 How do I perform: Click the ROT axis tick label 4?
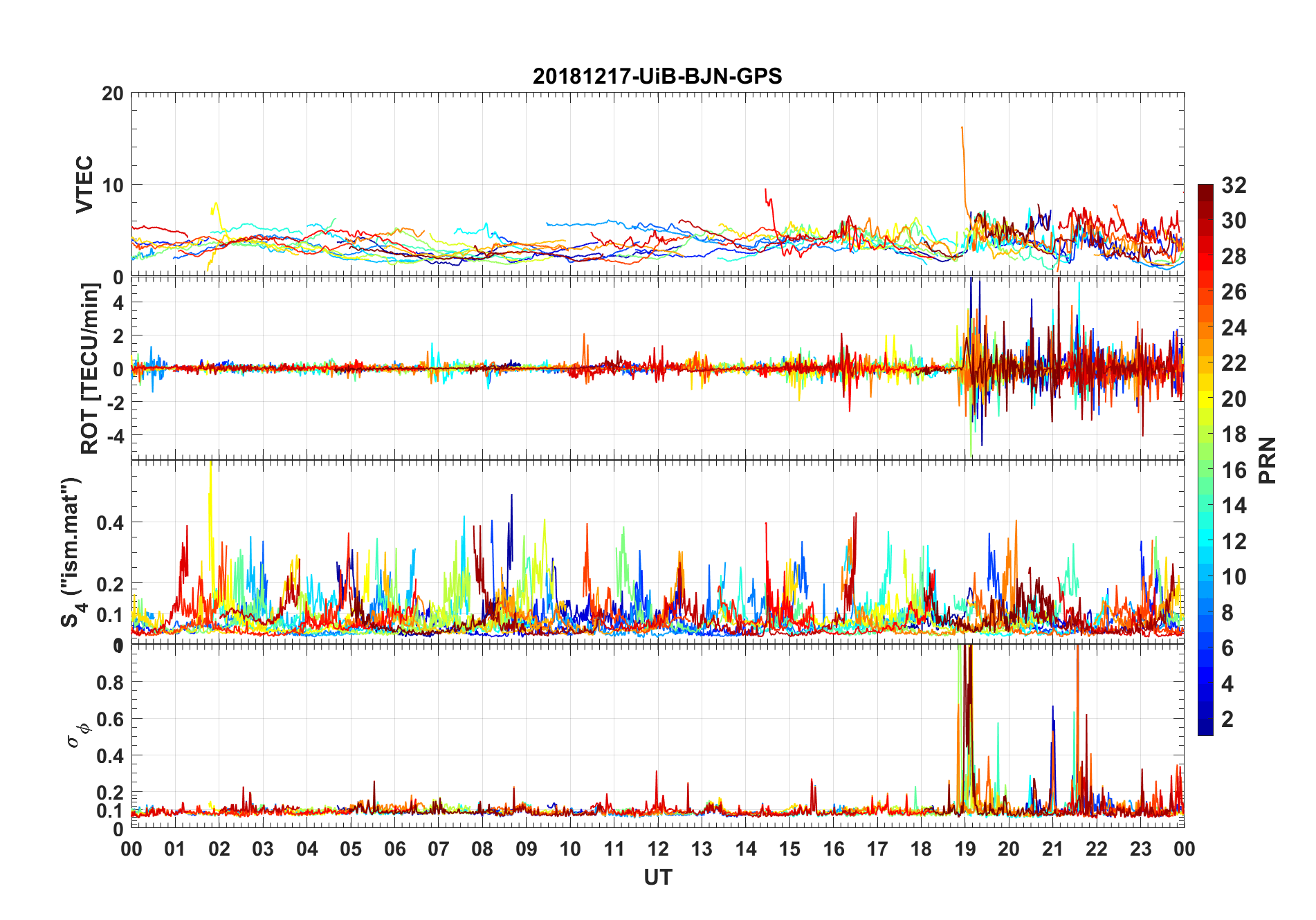click(119, 303)
